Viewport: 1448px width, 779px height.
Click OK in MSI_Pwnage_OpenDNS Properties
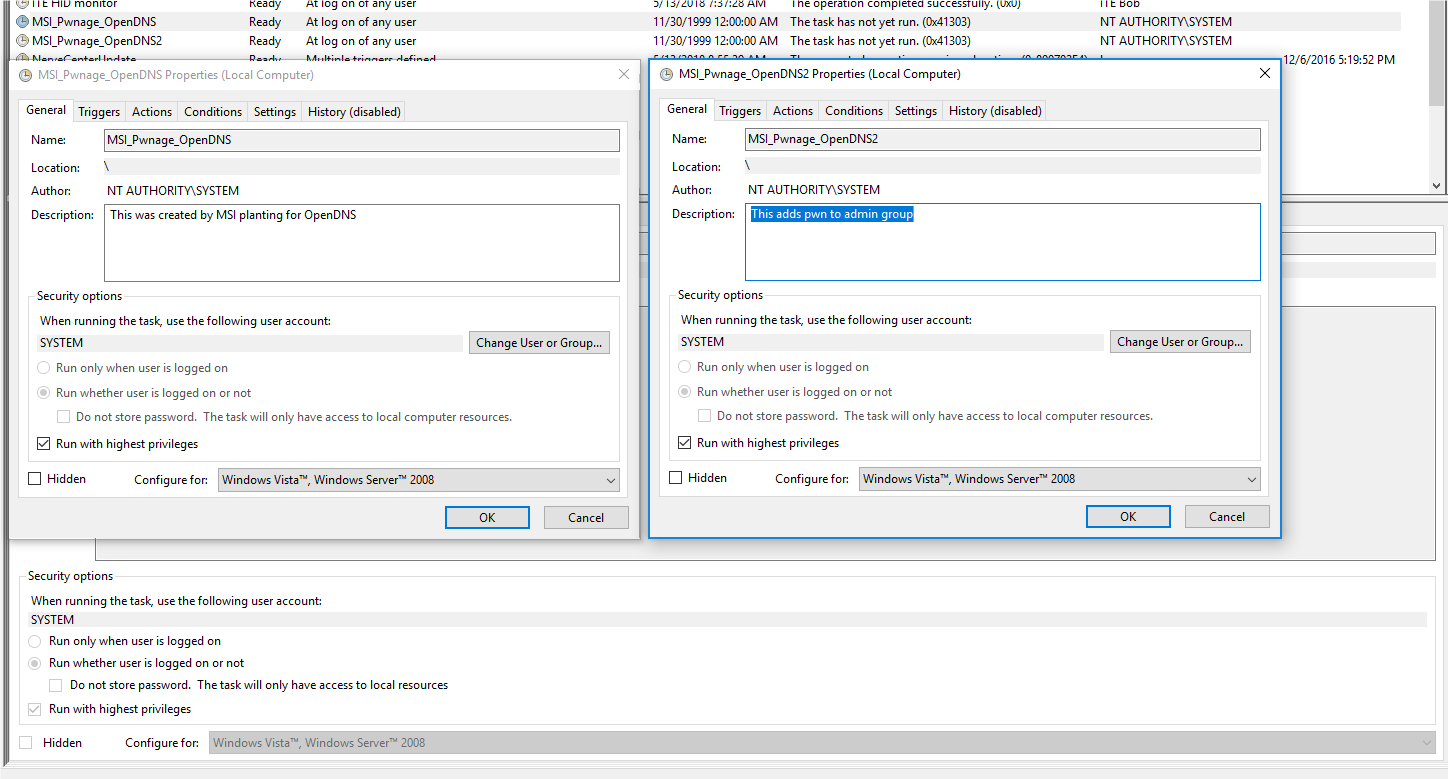pyautogui.click(x=487, y=518)
